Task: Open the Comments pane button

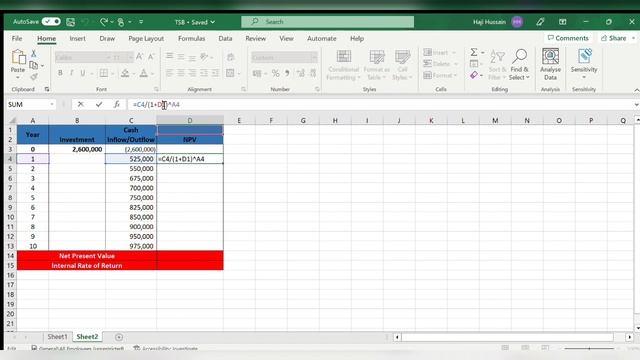Action: point(568,38)
